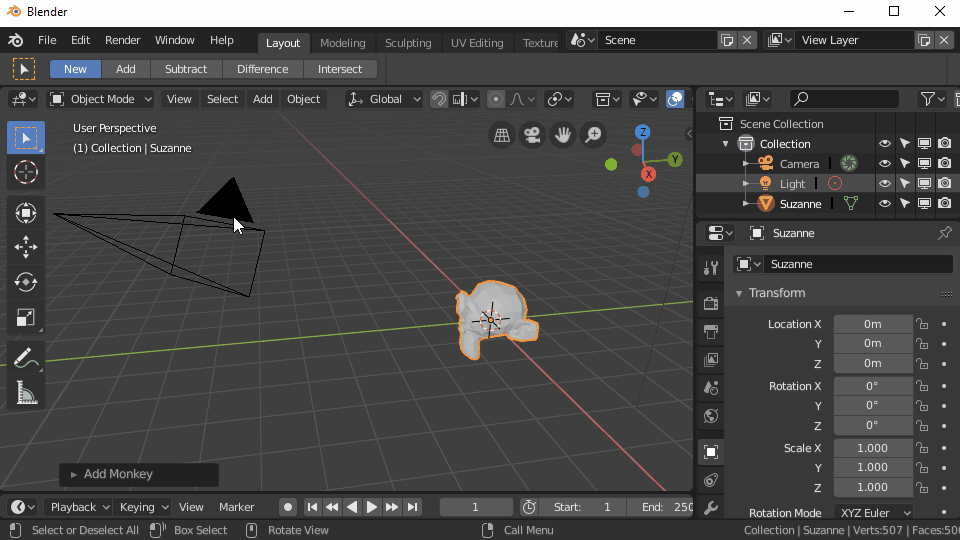
Task: Pick the Measure ruler tool
Action: point(25,393)
